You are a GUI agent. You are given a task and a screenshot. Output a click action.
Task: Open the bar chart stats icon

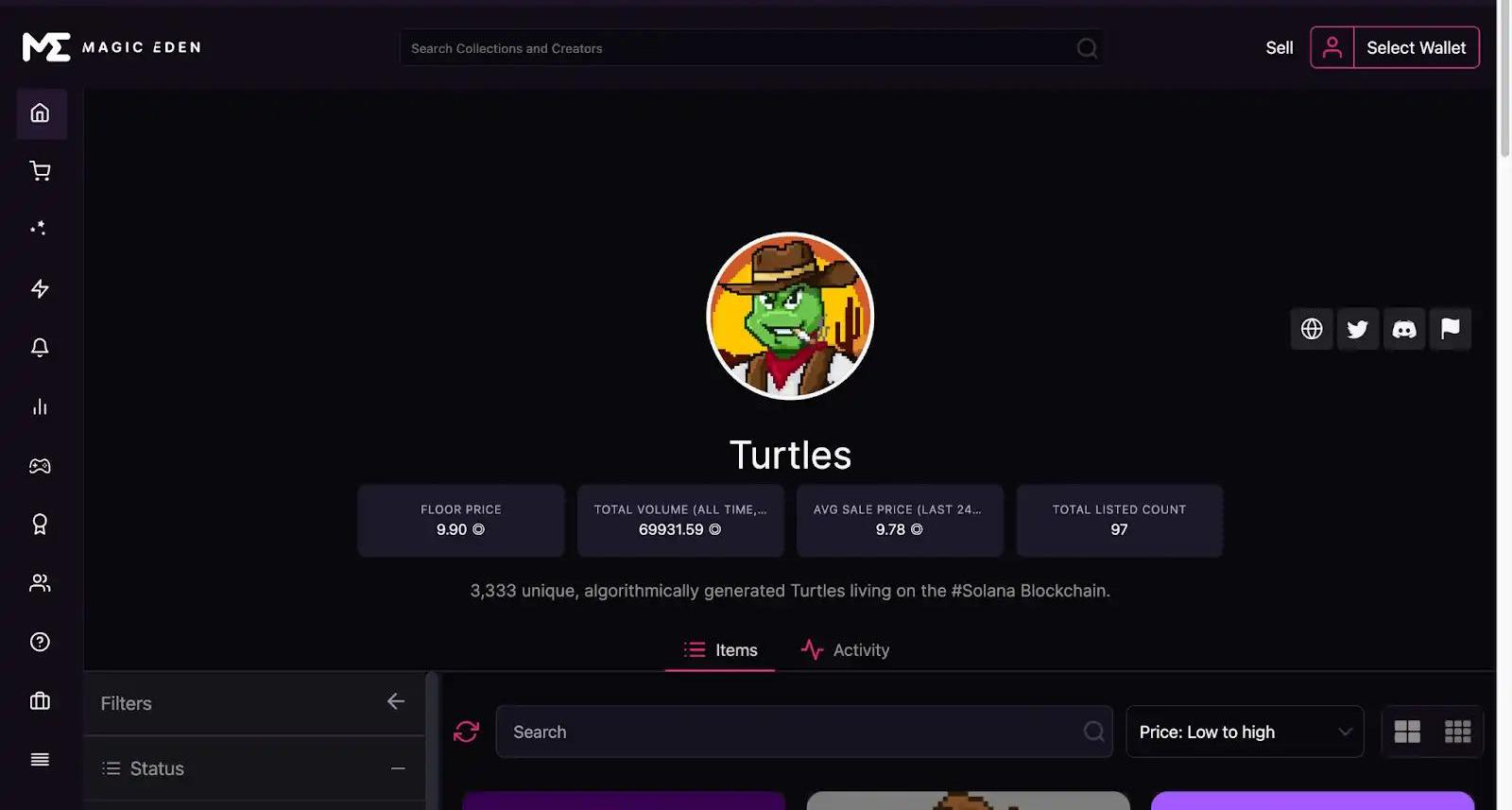click(40, 406)
